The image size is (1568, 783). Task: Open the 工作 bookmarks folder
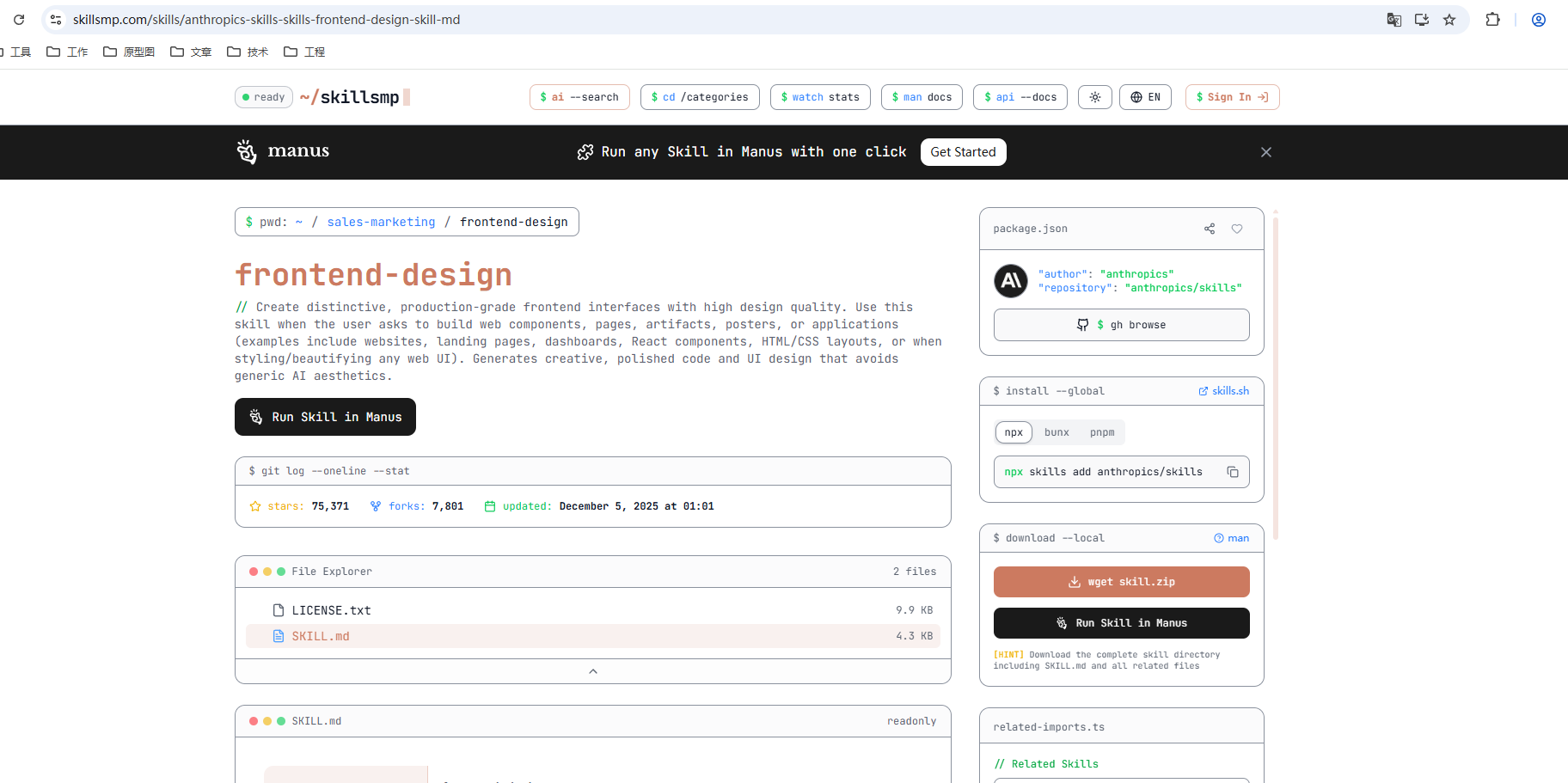pos(77,52)
